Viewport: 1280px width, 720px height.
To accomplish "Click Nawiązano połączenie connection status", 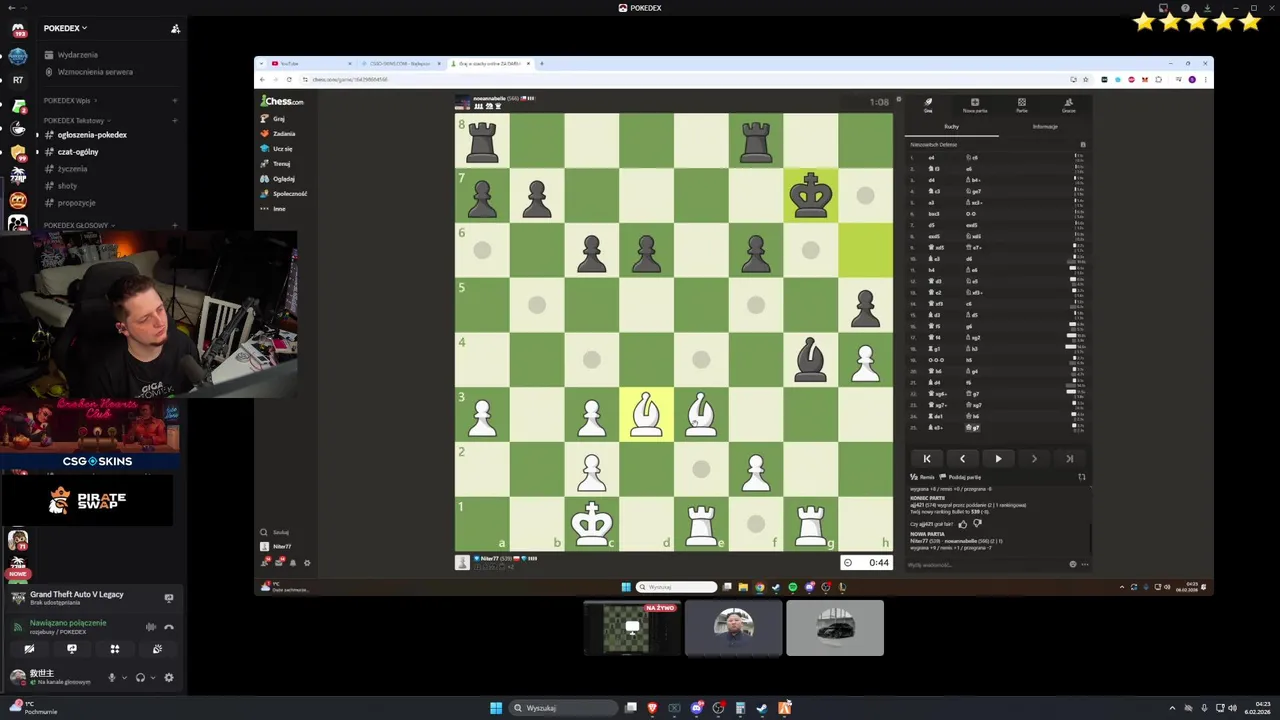I will tap(68, 622).
